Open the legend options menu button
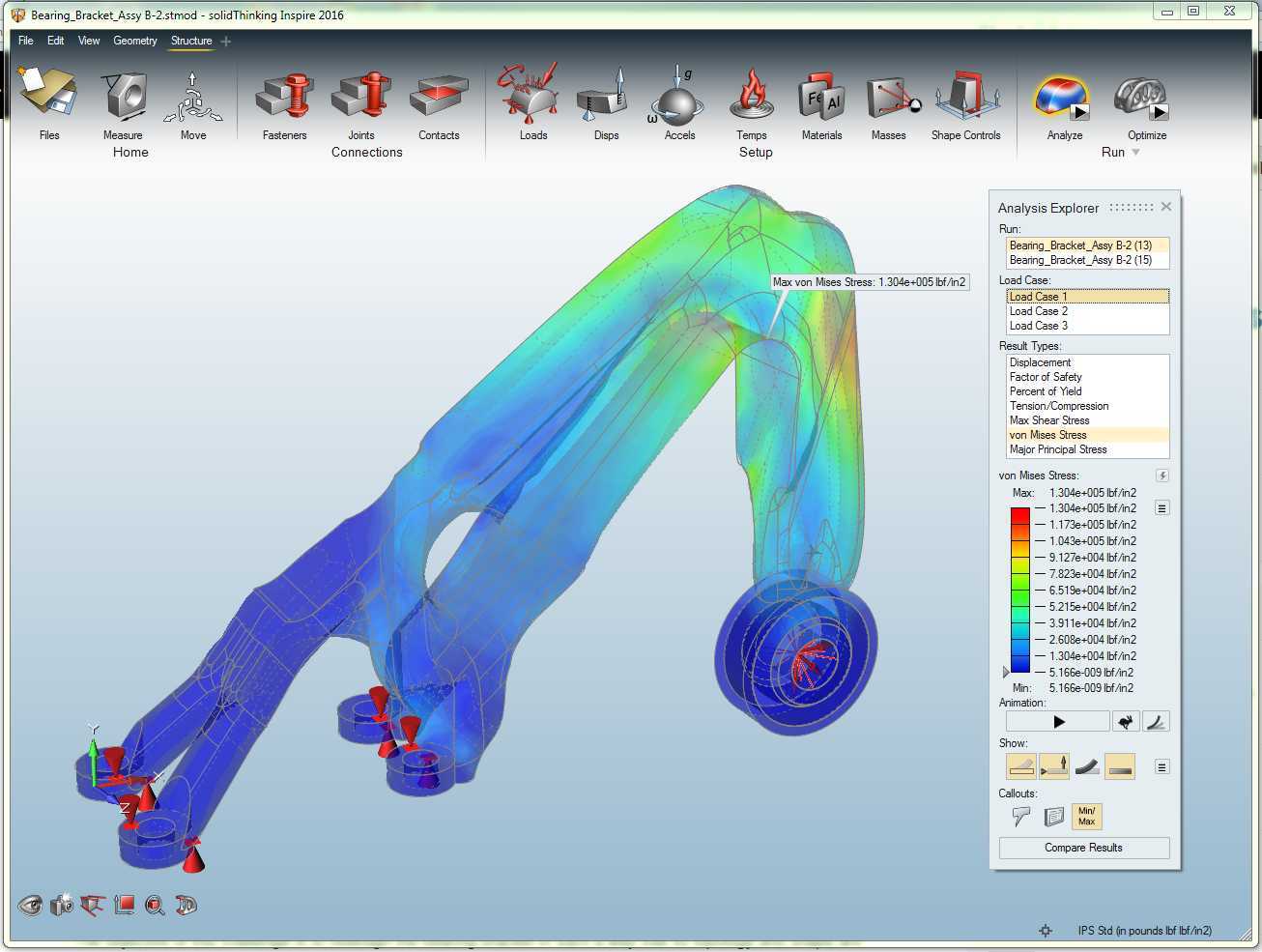The image size is (1262, 952). pos(1162,508)
